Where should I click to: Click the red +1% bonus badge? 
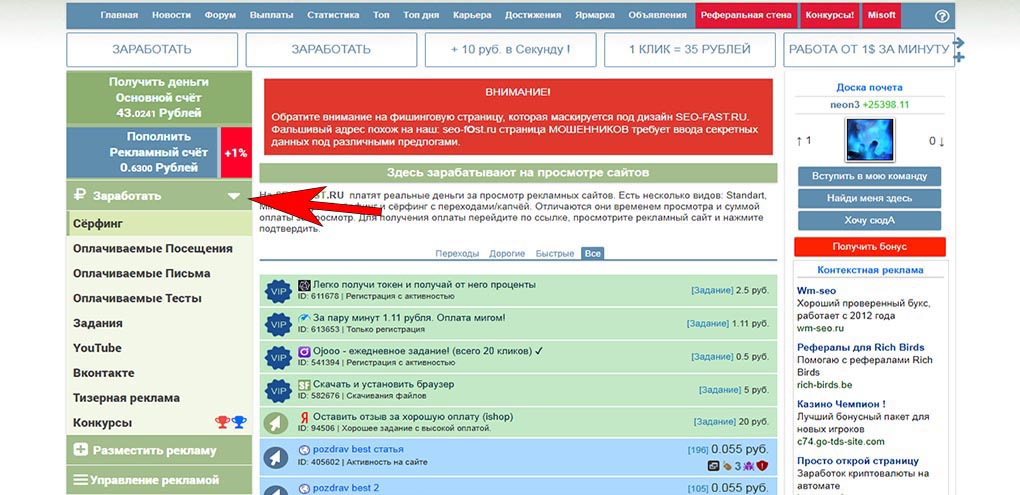pyautogui.click(x=236, y=153)
